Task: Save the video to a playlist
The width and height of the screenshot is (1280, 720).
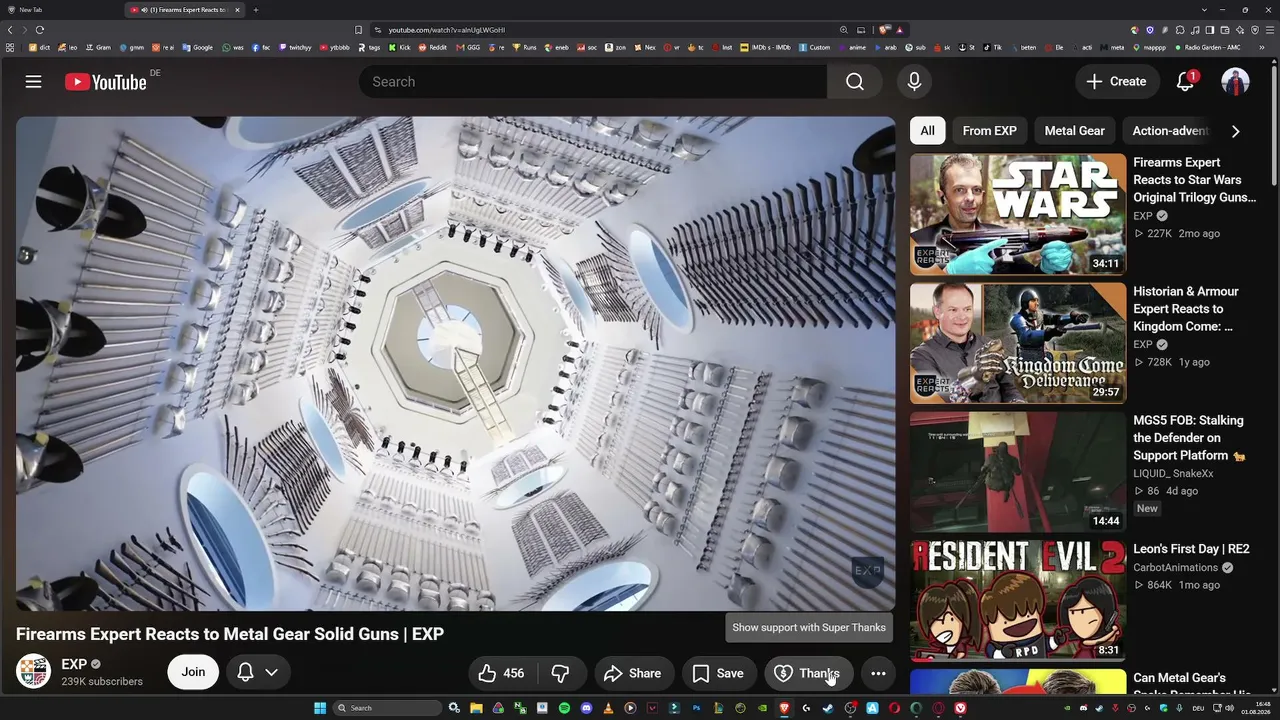Action: [719, 673]
